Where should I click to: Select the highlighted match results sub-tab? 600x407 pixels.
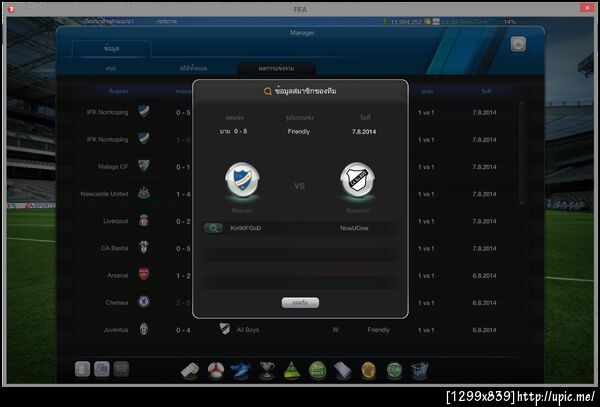tap(276, 68)
